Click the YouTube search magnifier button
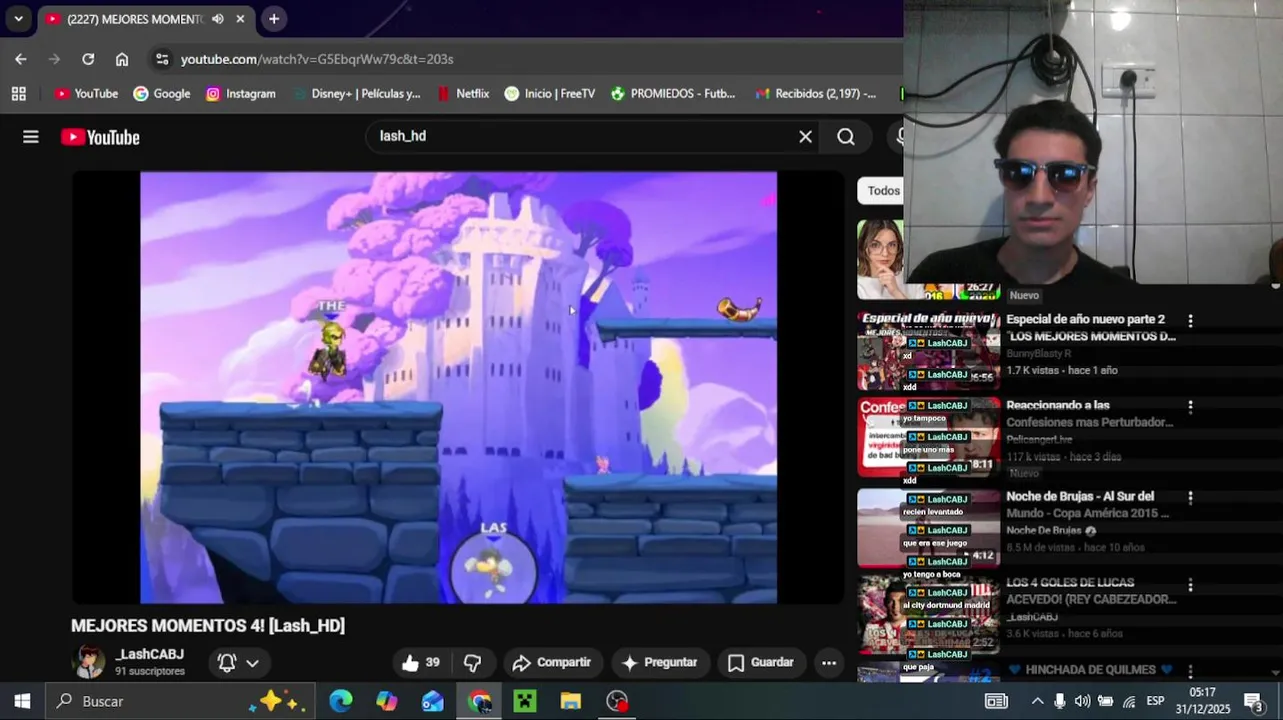This screenshot has width=1283, height=720. coord(846,137)
